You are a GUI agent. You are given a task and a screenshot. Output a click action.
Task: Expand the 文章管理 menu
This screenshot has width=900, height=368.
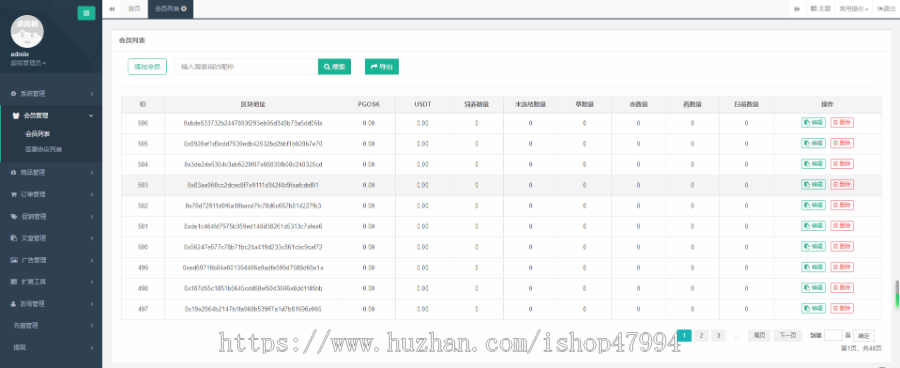pyautogui.click(x=51, y=238)
